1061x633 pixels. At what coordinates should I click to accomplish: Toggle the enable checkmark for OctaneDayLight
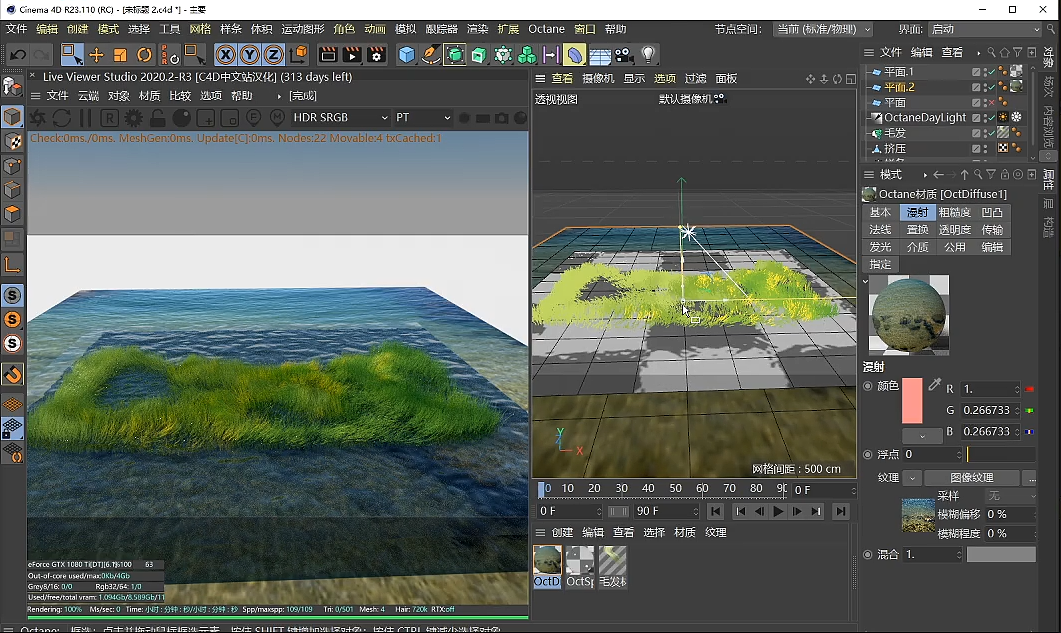pos(991,118)
